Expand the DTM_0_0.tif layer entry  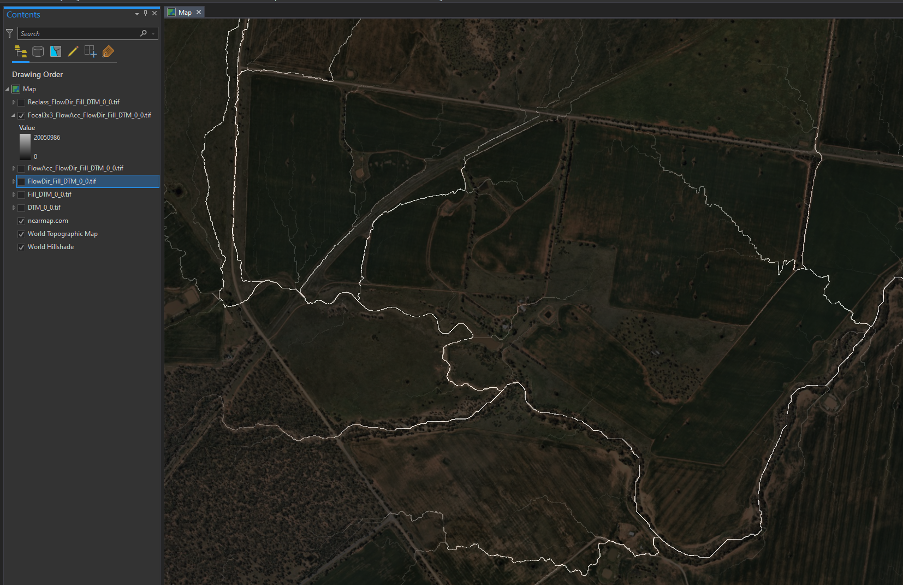[12, 206]
